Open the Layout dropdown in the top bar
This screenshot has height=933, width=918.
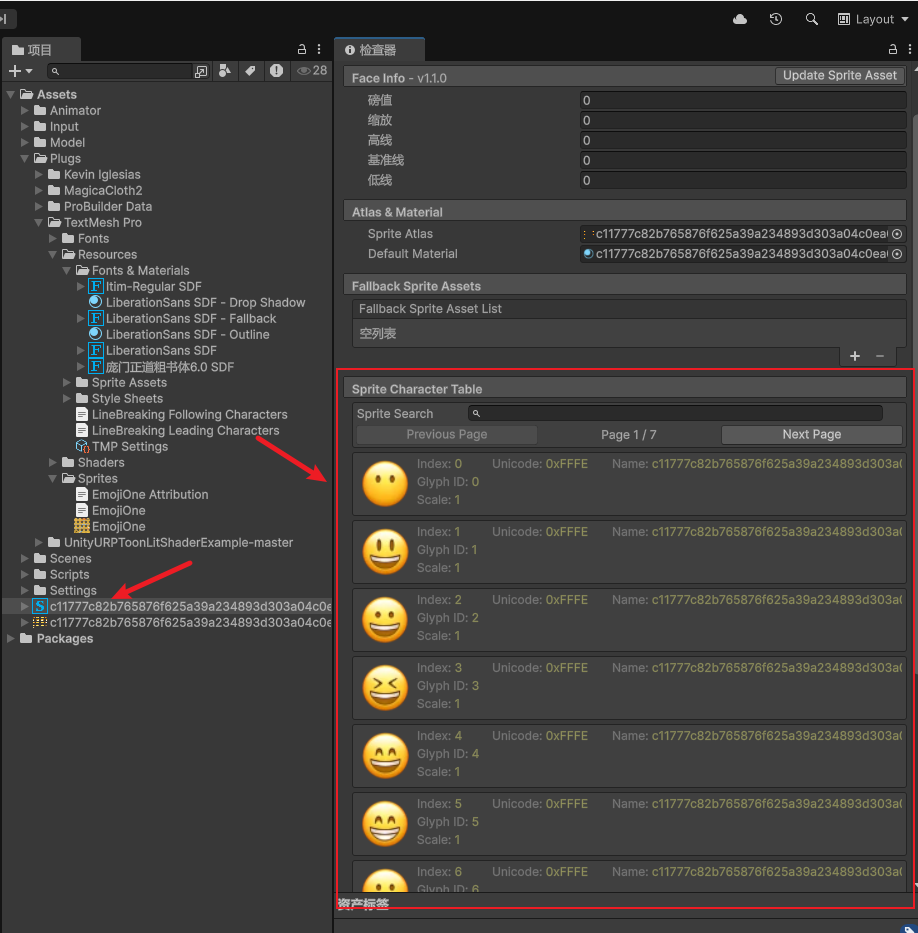pos(871,19)
